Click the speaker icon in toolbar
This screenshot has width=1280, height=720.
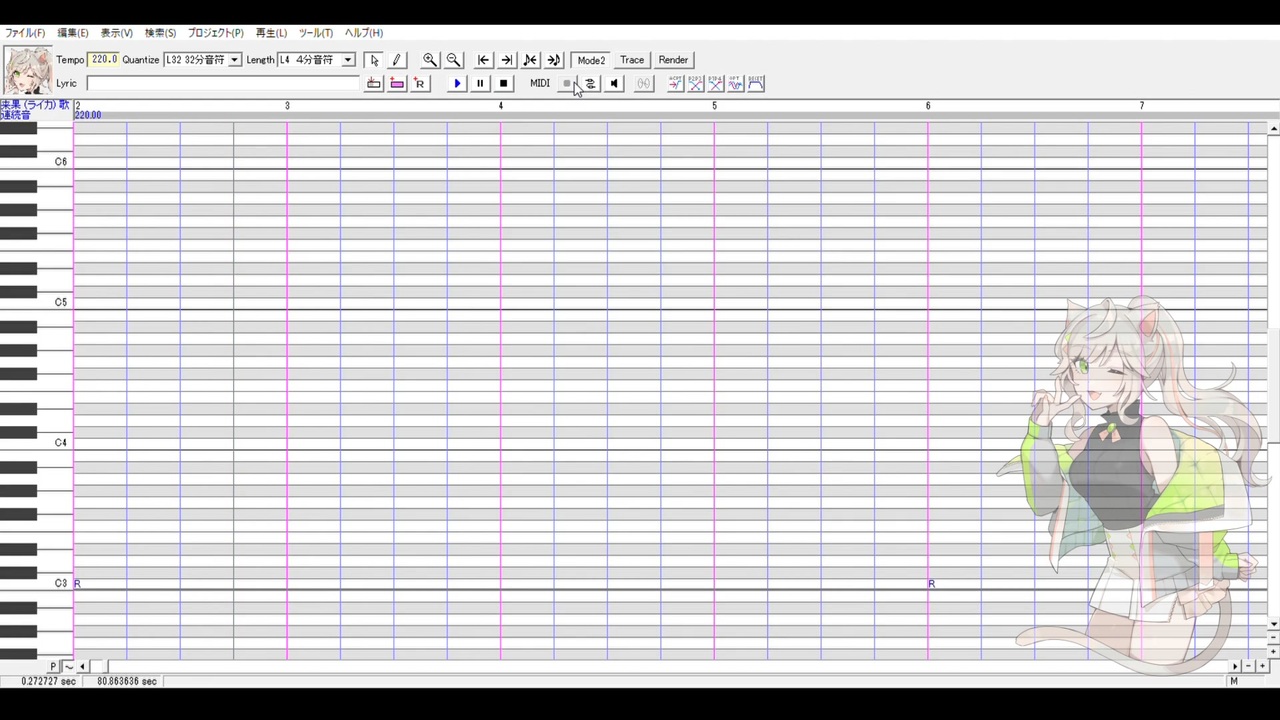click(x=614, y=84)
